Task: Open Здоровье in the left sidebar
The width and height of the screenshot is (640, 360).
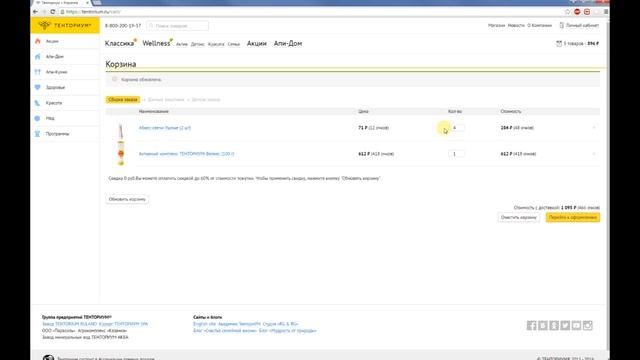Action: tap(55, 87)
